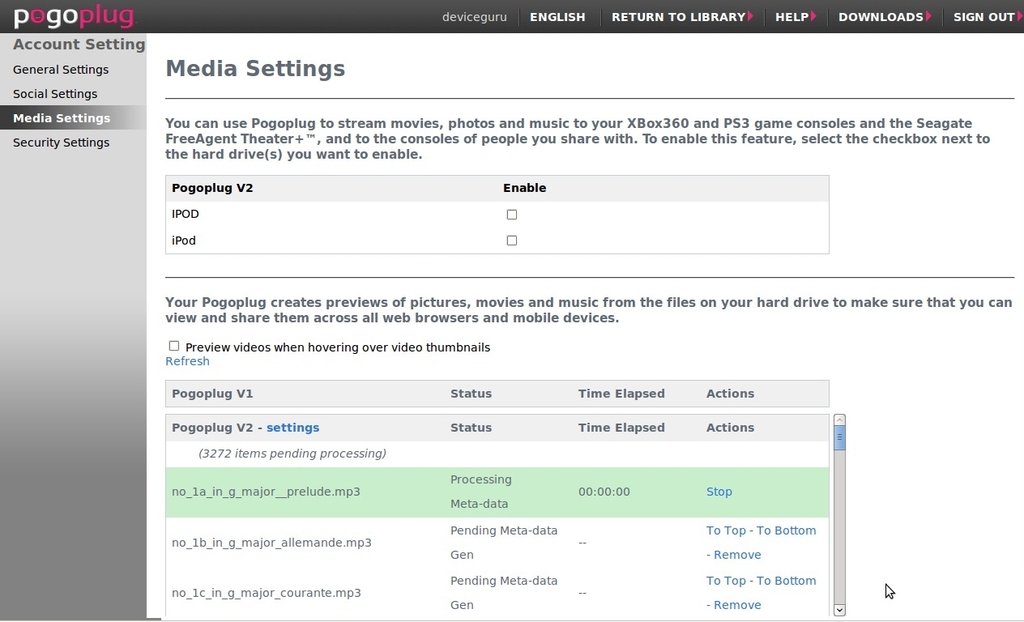Click the Enable column header

[x=524, y=188]
